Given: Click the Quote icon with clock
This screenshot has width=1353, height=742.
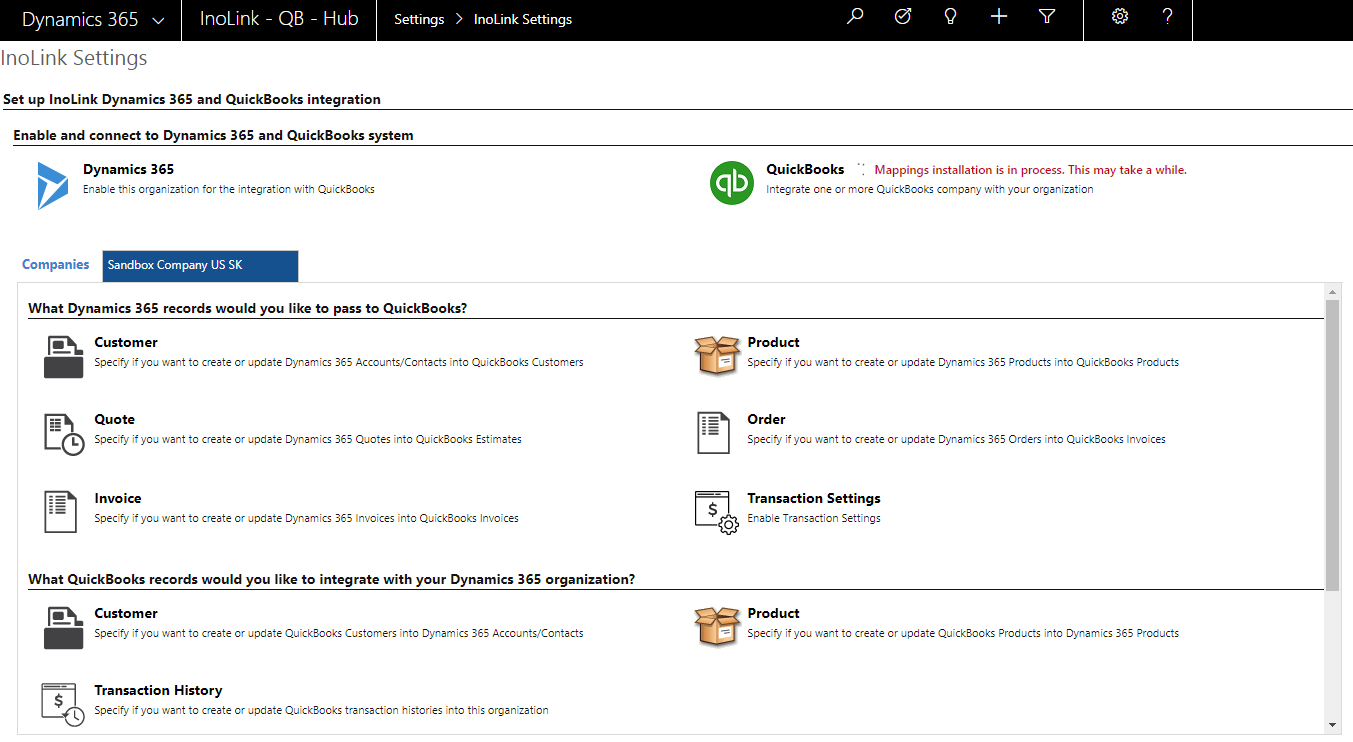Looking at the screenshot, I should pos(64,434).
